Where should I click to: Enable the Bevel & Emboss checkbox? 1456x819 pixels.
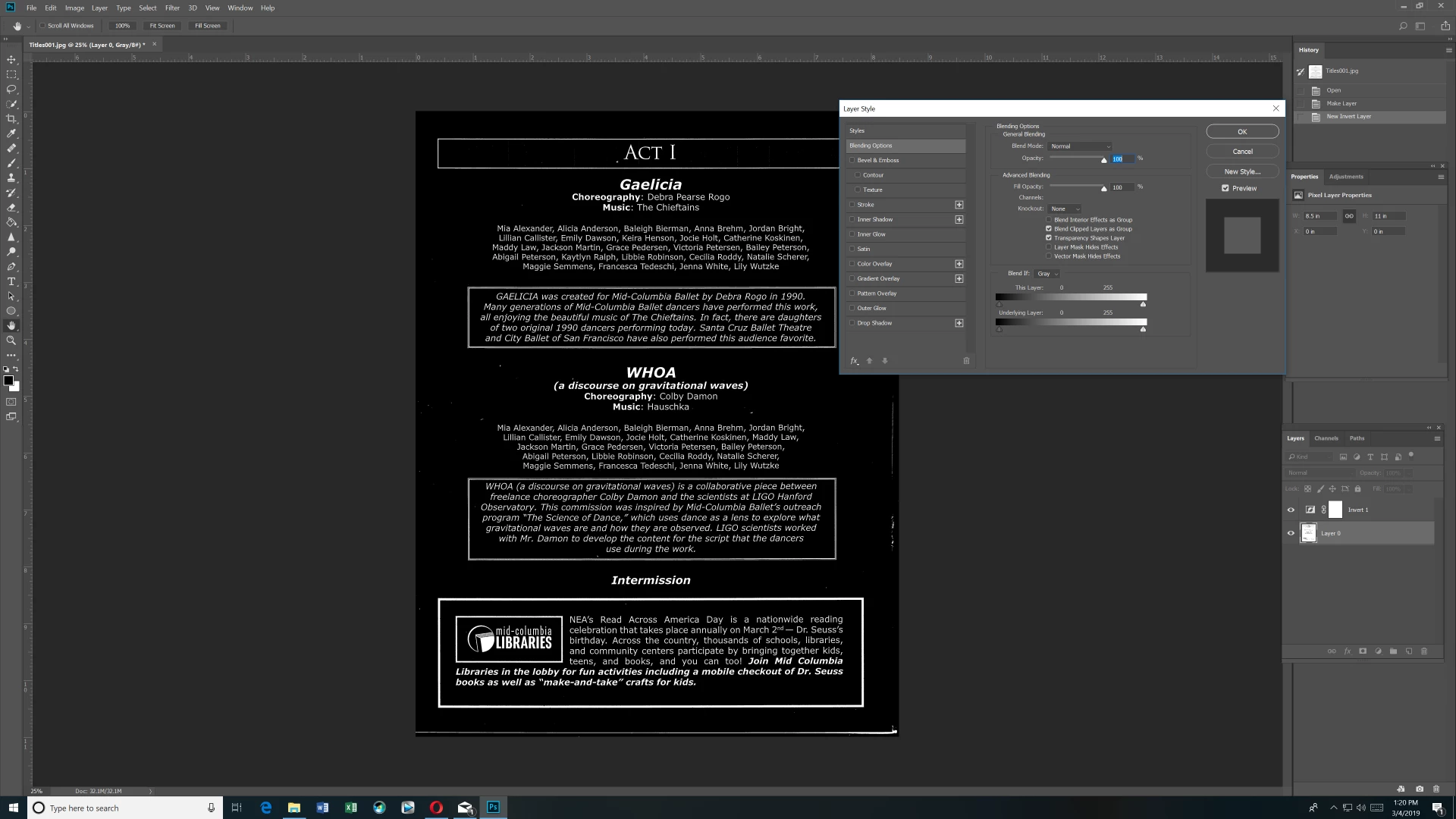(x=852, y=161)
